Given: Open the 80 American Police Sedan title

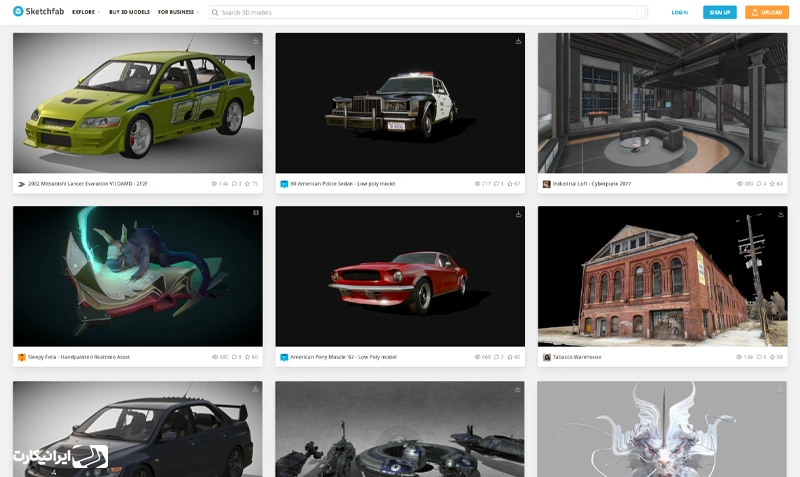Looking at the screenshot, I should (343, 184).
